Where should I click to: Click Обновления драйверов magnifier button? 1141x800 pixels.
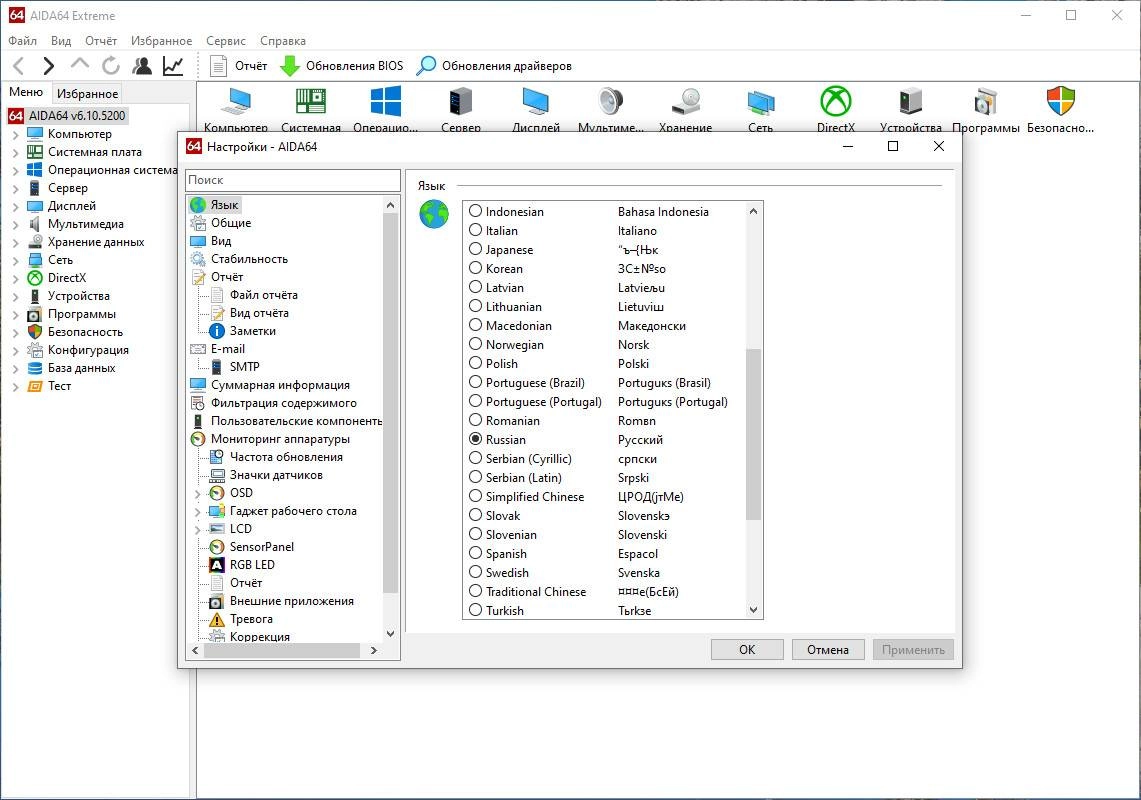494,66
